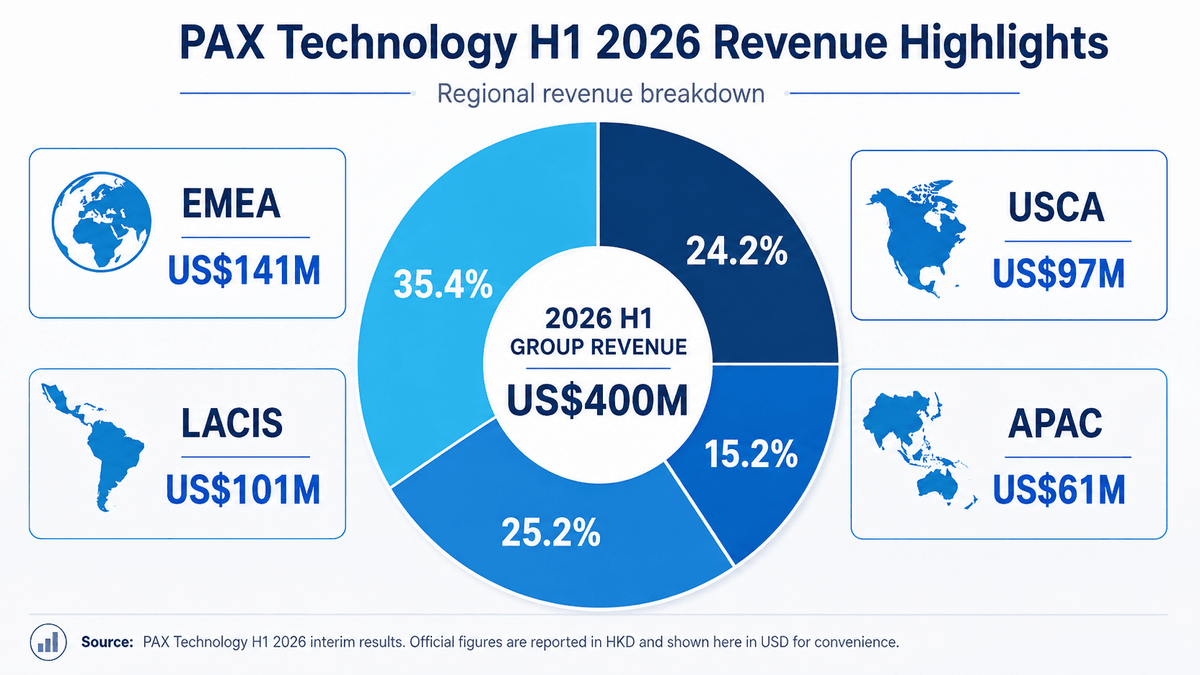Click the US$101M value

tap(244, 490)
